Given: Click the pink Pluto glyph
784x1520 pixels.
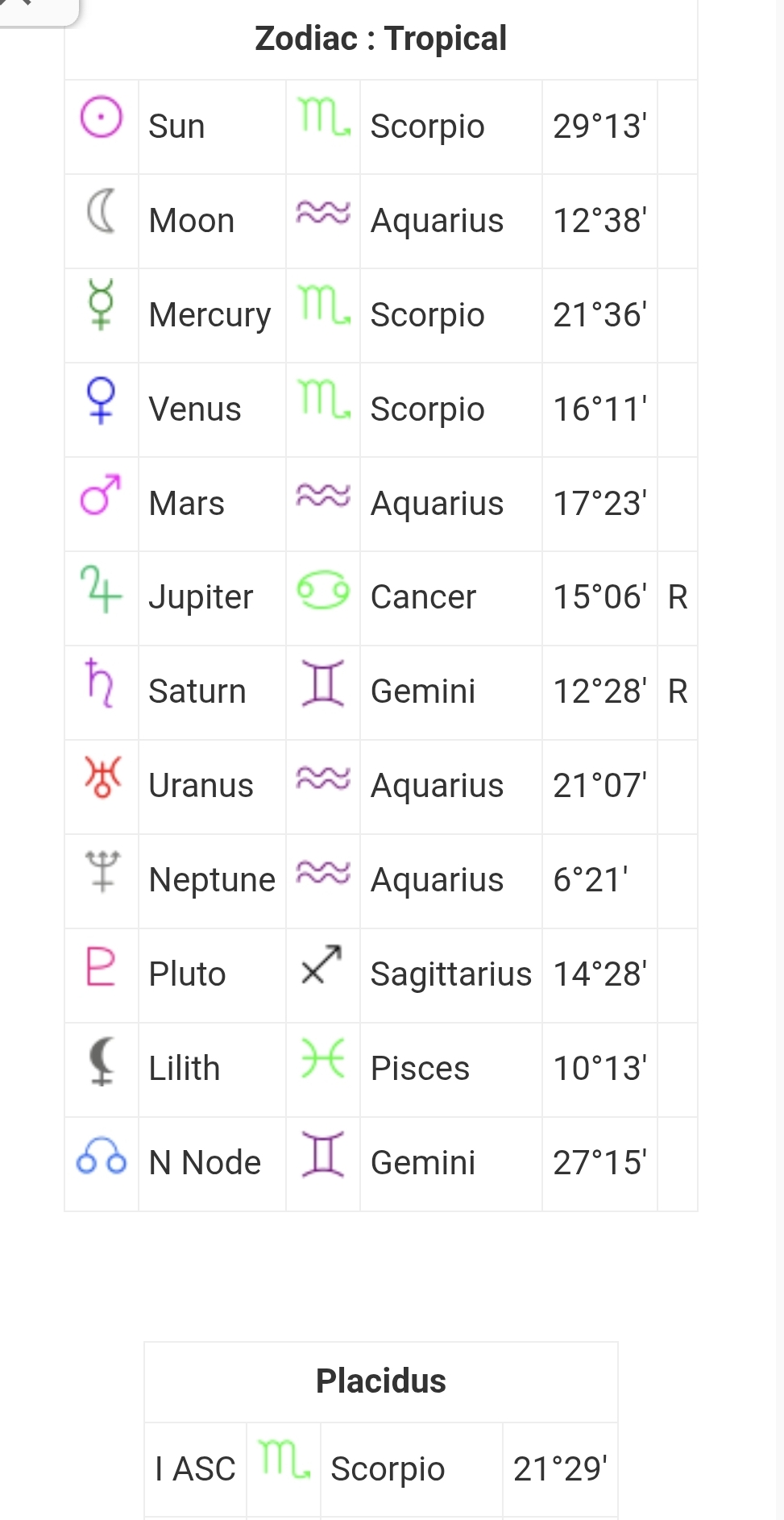Looking at the screenshot, I should pyautogui.click(x=101, y=966).
